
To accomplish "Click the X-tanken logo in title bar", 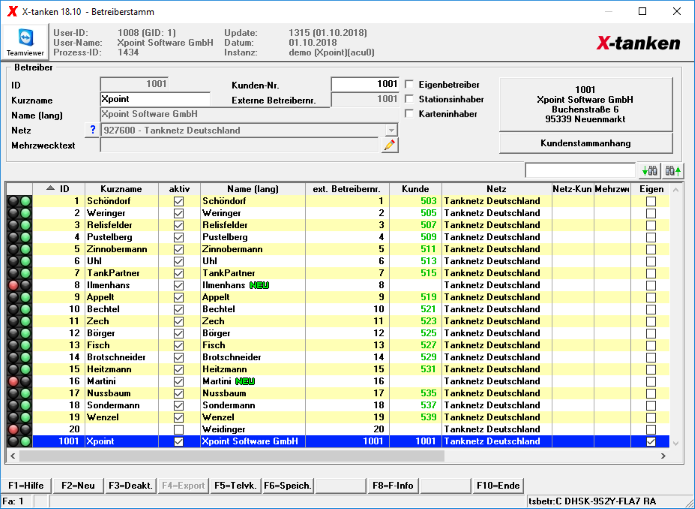I will point(12,12).
